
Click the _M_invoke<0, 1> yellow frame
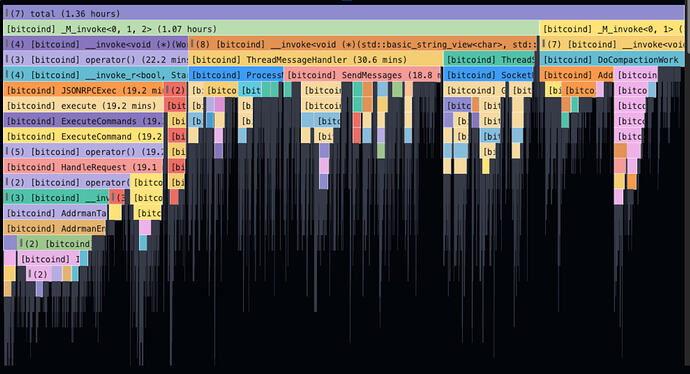click(612, 29)
